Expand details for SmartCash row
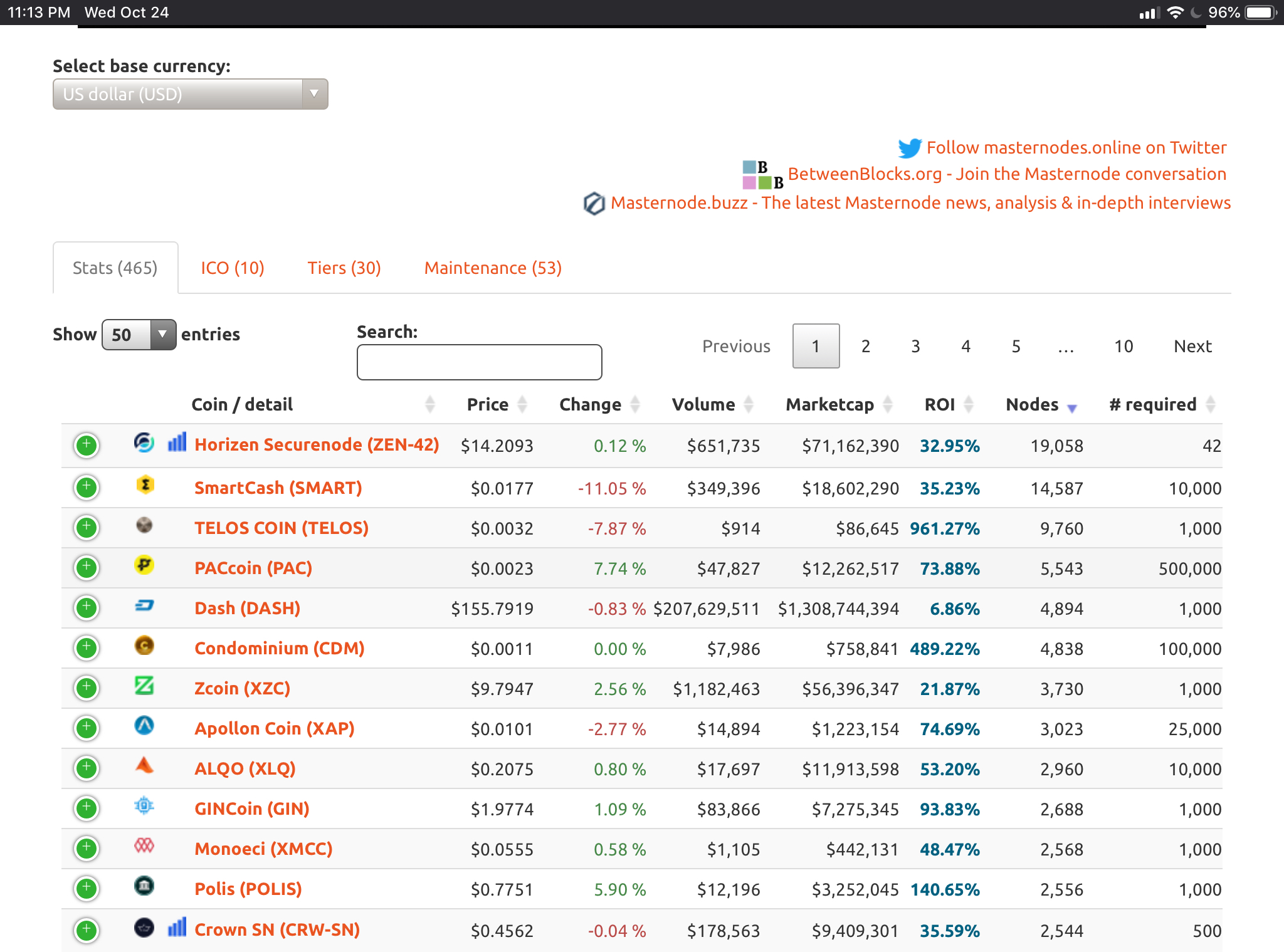Screen dimensions: 1284x952 pyautogui.click(x=87, y=488)
